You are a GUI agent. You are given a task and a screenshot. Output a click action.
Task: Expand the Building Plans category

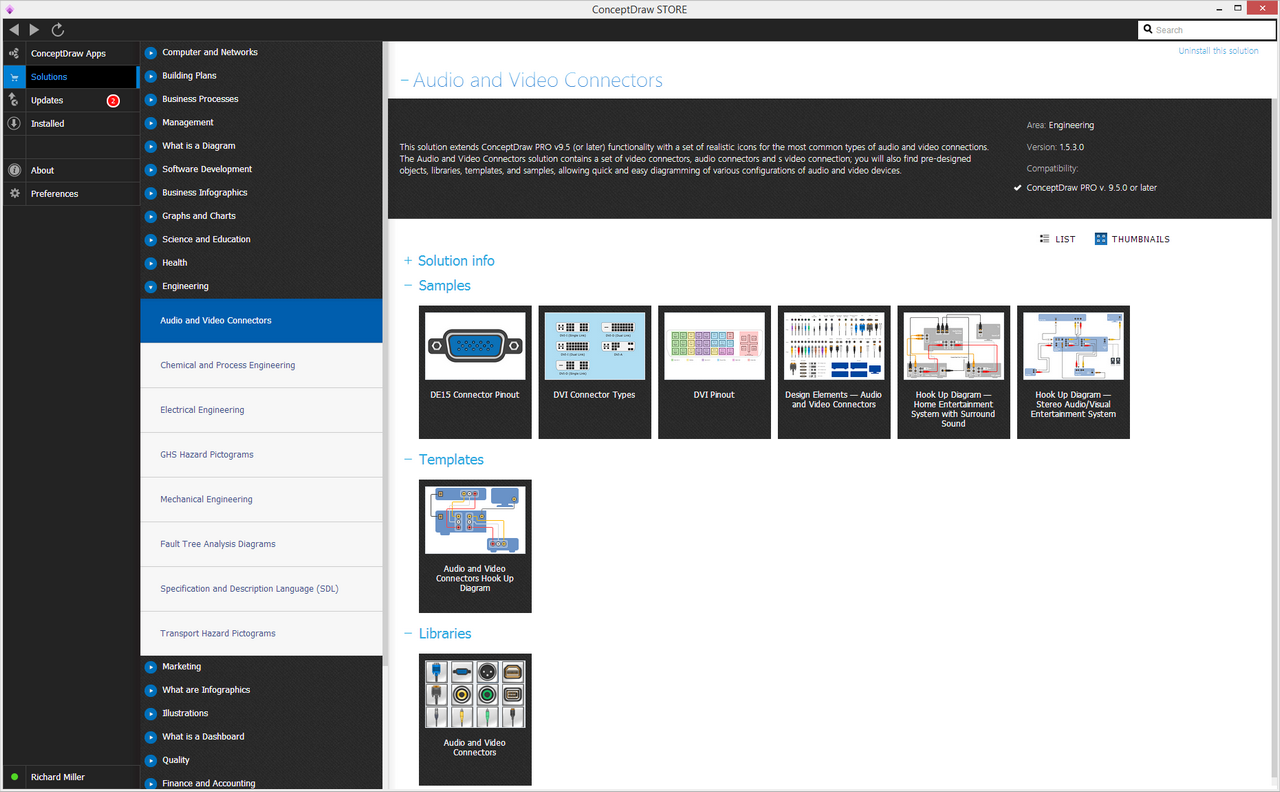point(151,76)
